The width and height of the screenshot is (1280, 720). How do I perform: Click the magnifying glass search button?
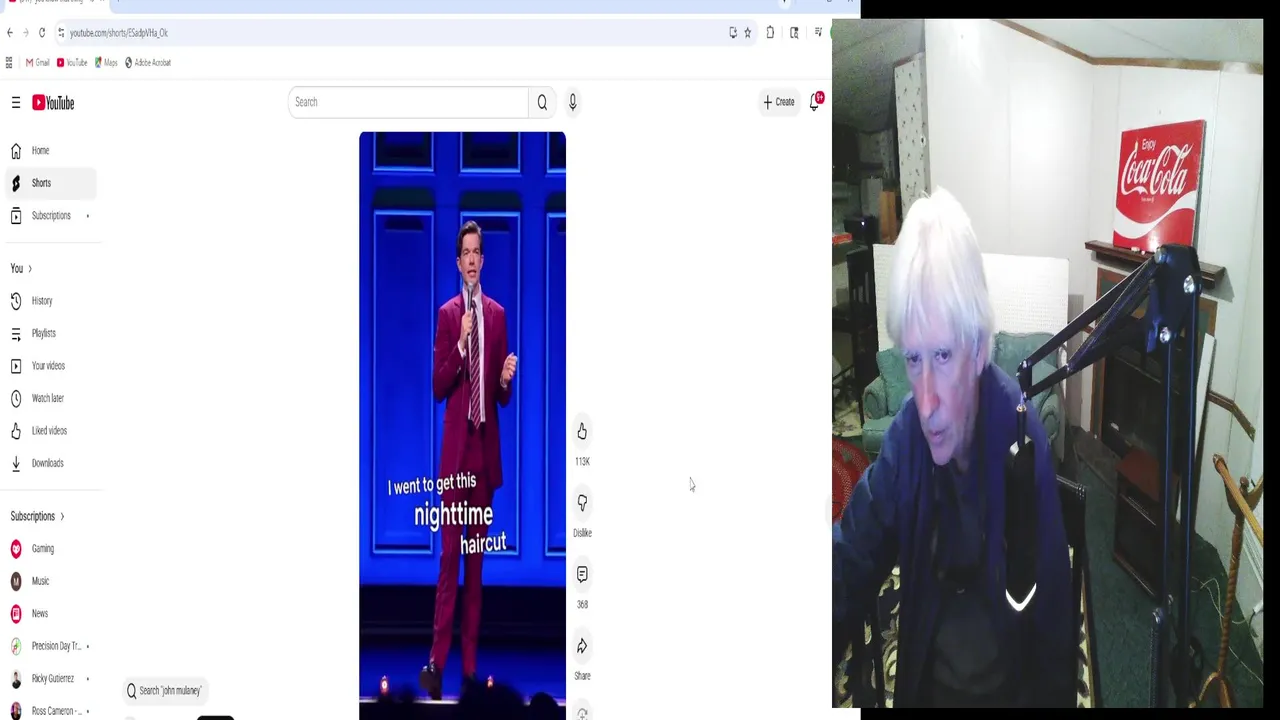(x=542, y=102)
